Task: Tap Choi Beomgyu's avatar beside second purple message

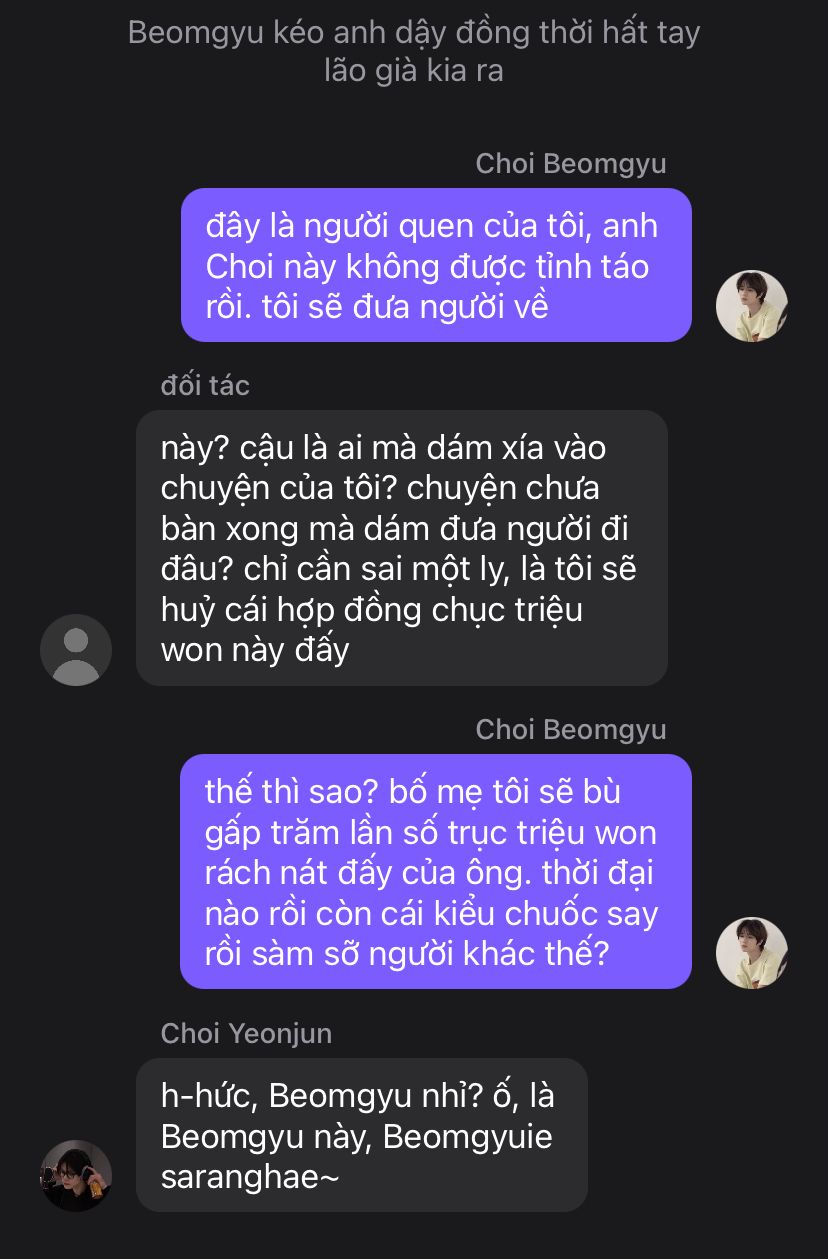Action: click(752, 953)
